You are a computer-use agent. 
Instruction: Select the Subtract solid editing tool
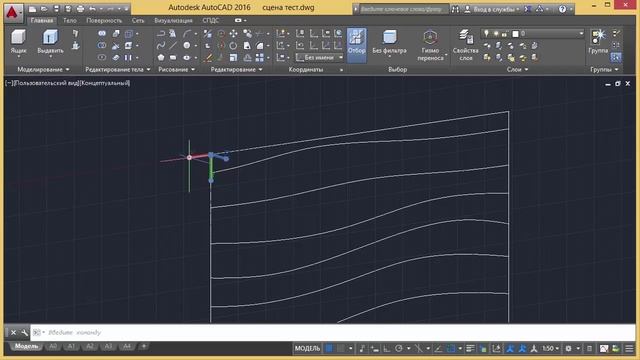coord(102,45)
